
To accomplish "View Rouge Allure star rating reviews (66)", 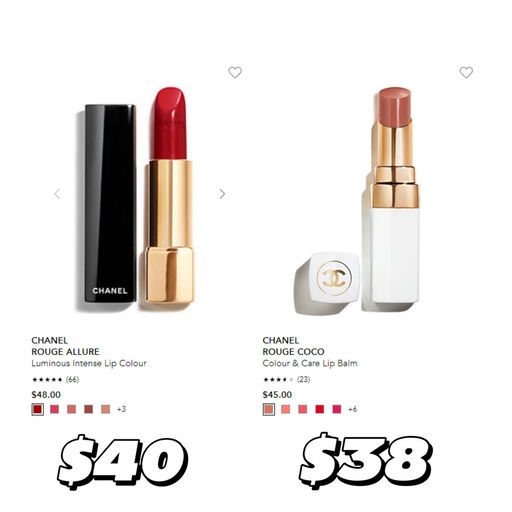I will click(x=55, y=379).
